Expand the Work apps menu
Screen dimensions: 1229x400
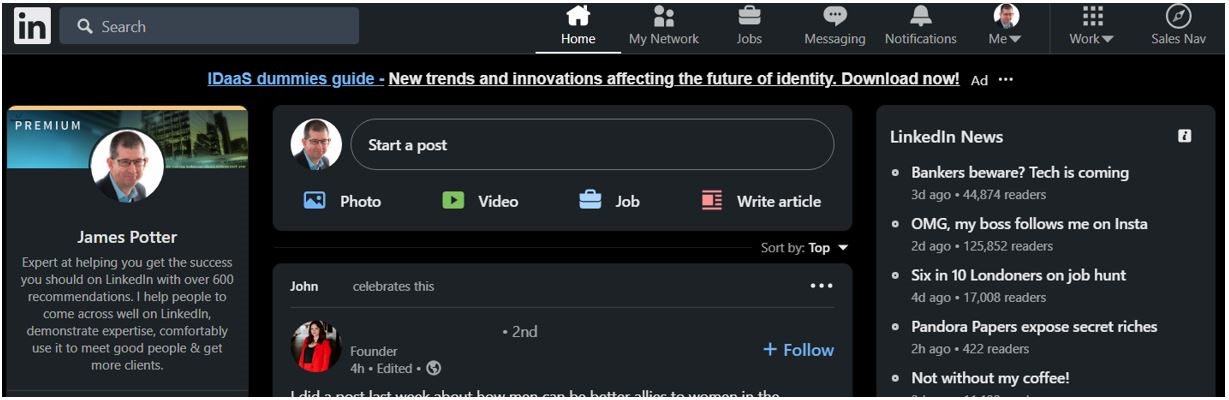click(x=1092, y=27)
